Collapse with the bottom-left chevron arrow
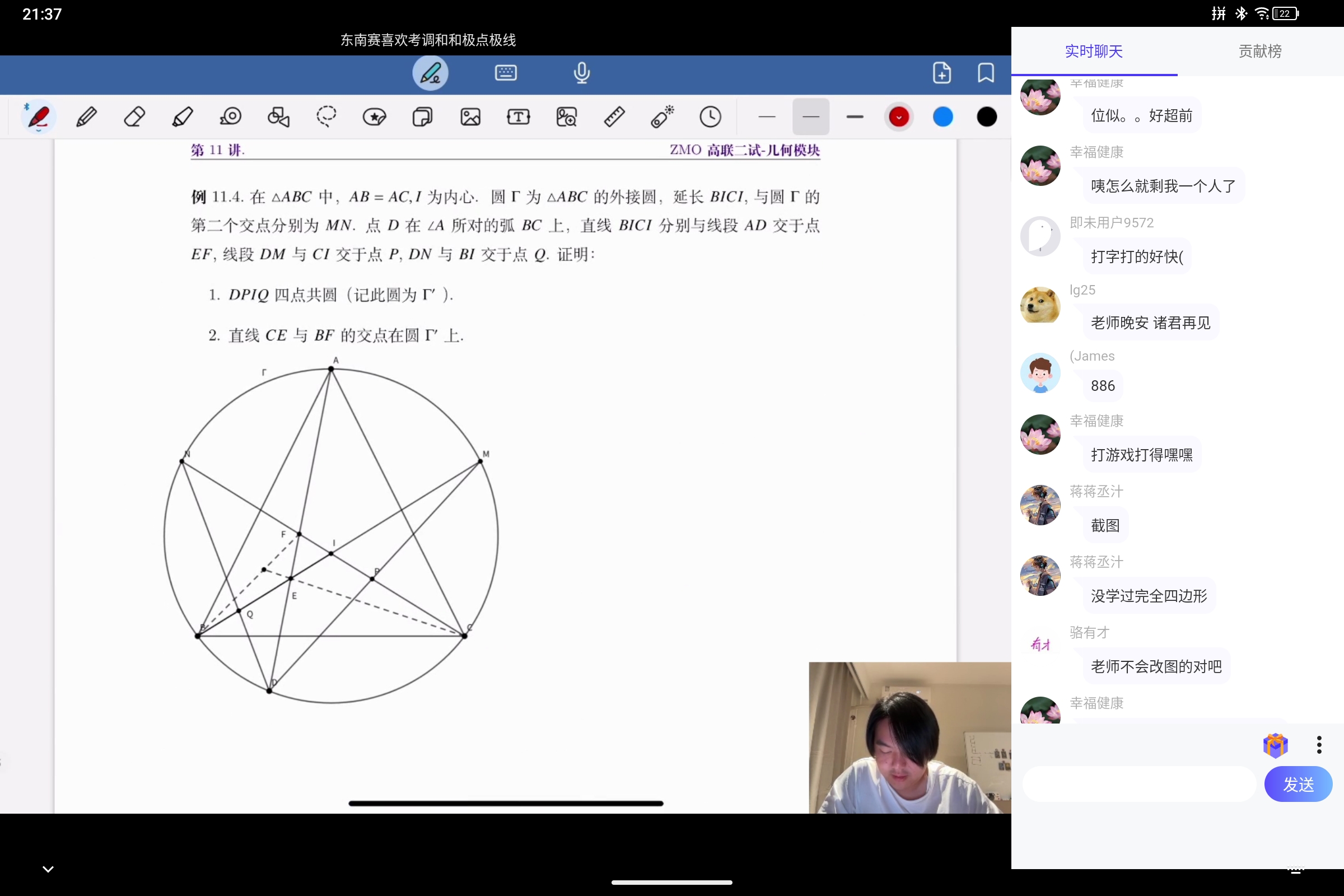 (48, 869)
